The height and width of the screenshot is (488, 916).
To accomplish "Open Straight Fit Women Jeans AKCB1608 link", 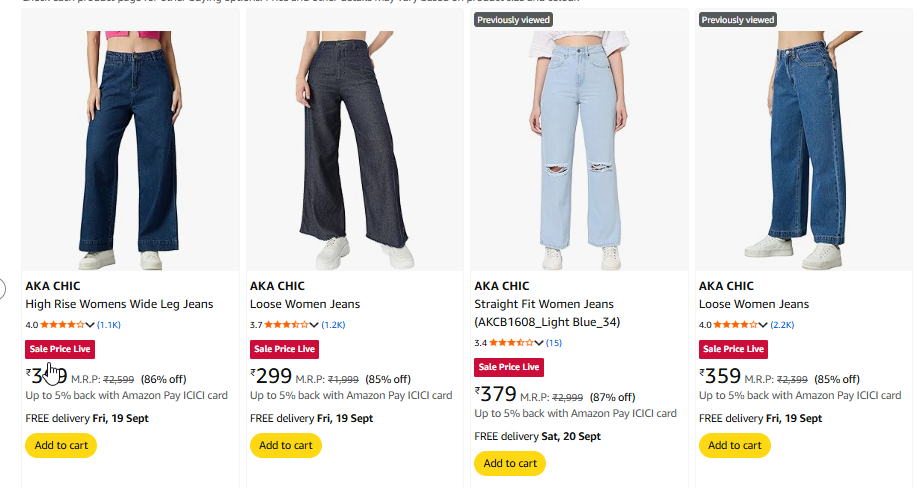I will [x=547, y=313].
